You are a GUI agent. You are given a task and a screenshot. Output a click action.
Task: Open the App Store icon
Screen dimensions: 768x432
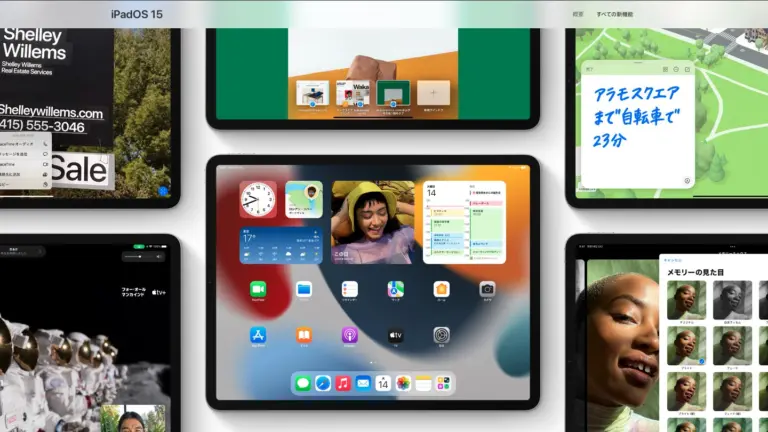(x=258, y=335)
